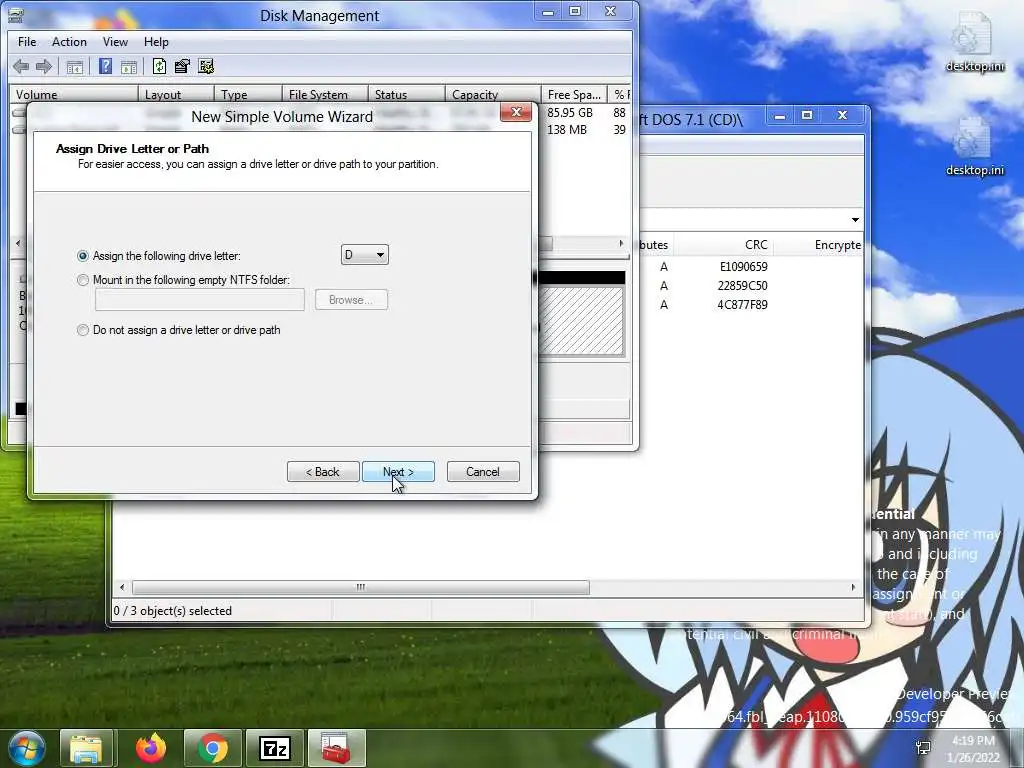Sort by the Layout column header
This screenshot has height=768, width=1024.
click(x=176, y=95)
